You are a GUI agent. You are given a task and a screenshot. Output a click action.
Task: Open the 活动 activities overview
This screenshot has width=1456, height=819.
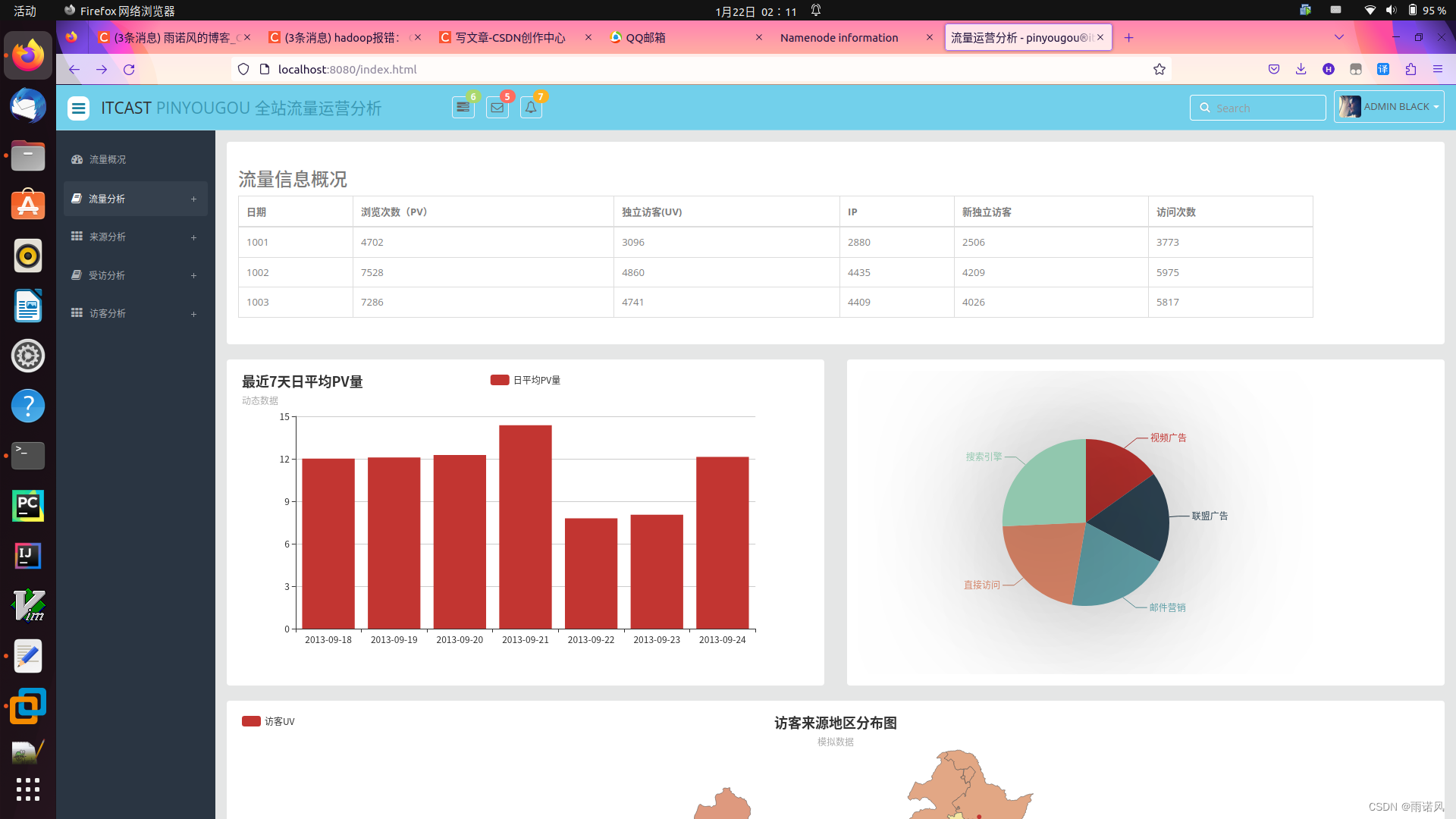click(25, 11)
